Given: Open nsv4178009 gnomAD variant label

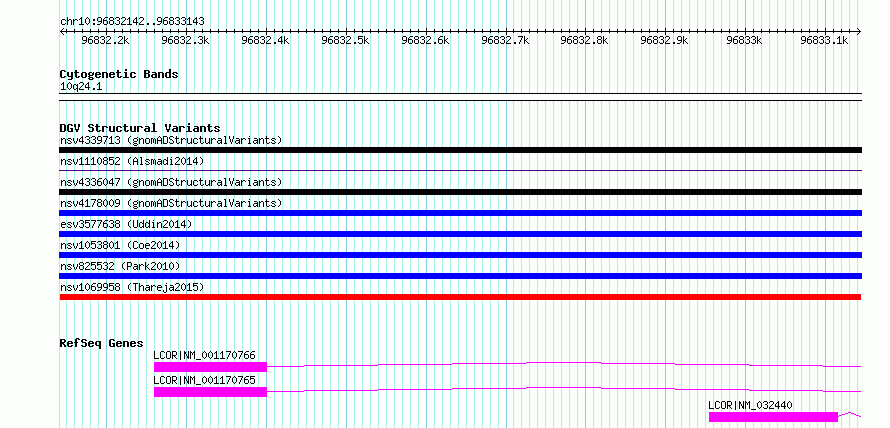Looking at the screenshot, I should point(171,203).
